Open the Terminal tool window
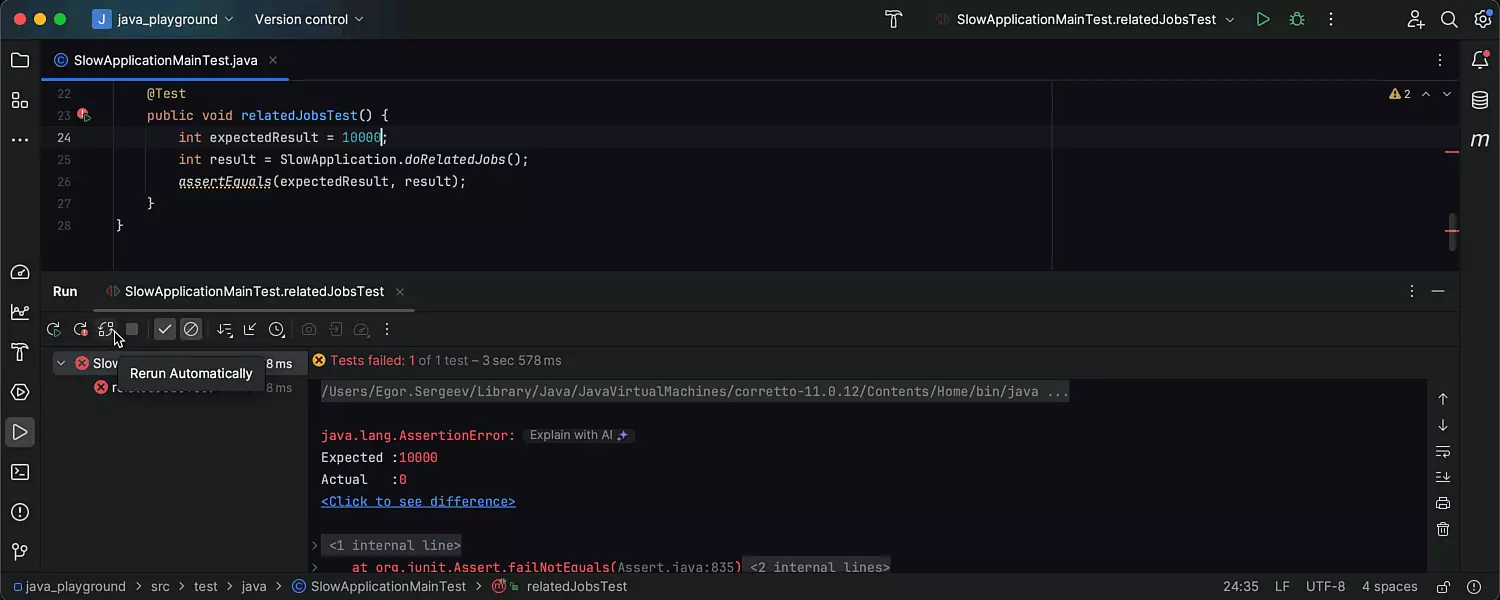This screenshot has height=600, width=1500. 20,472
